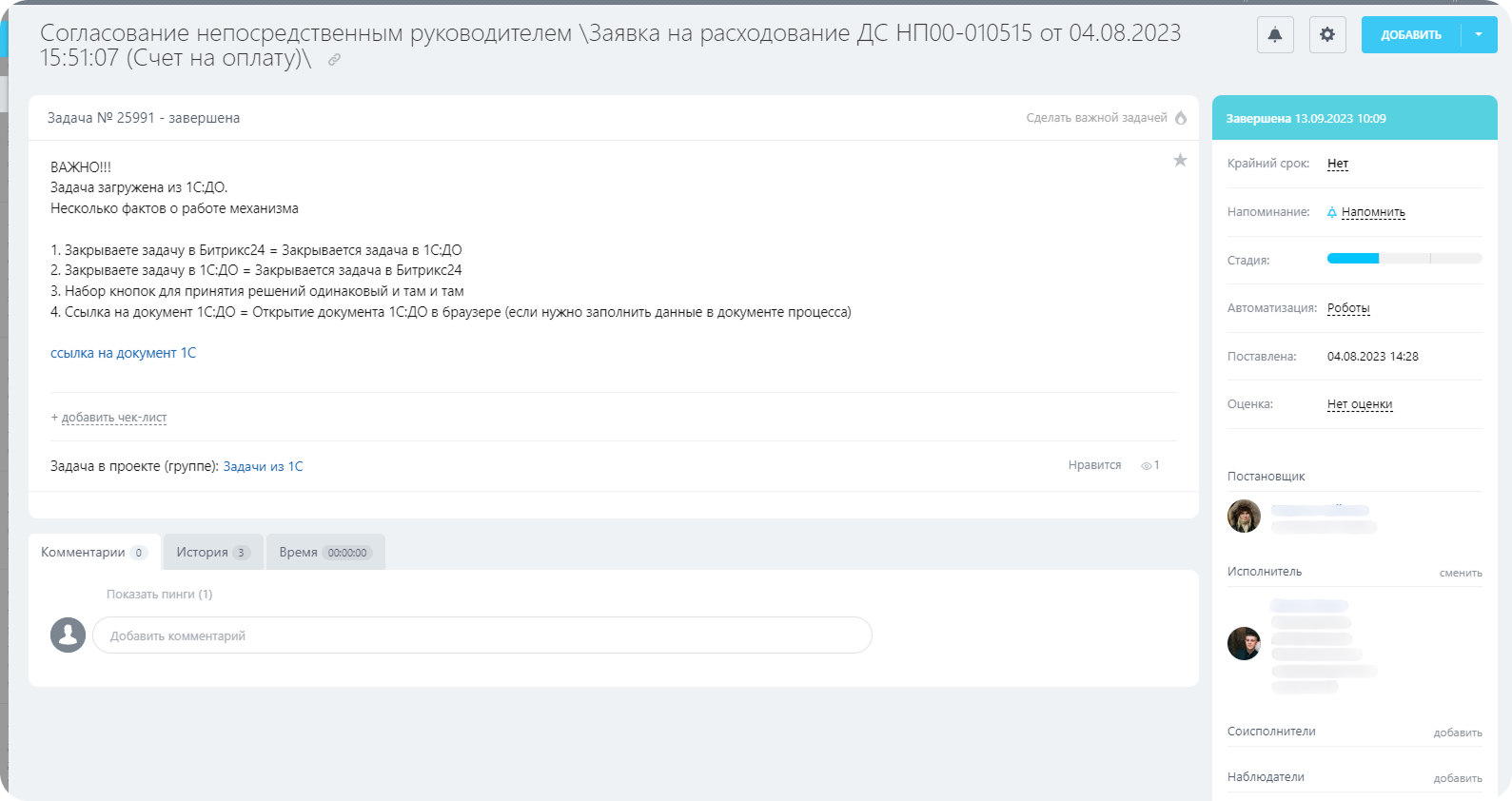The image size is (1512, 801).
Task: Click the Добавить комментарий input field
Action: coord(481,635)
